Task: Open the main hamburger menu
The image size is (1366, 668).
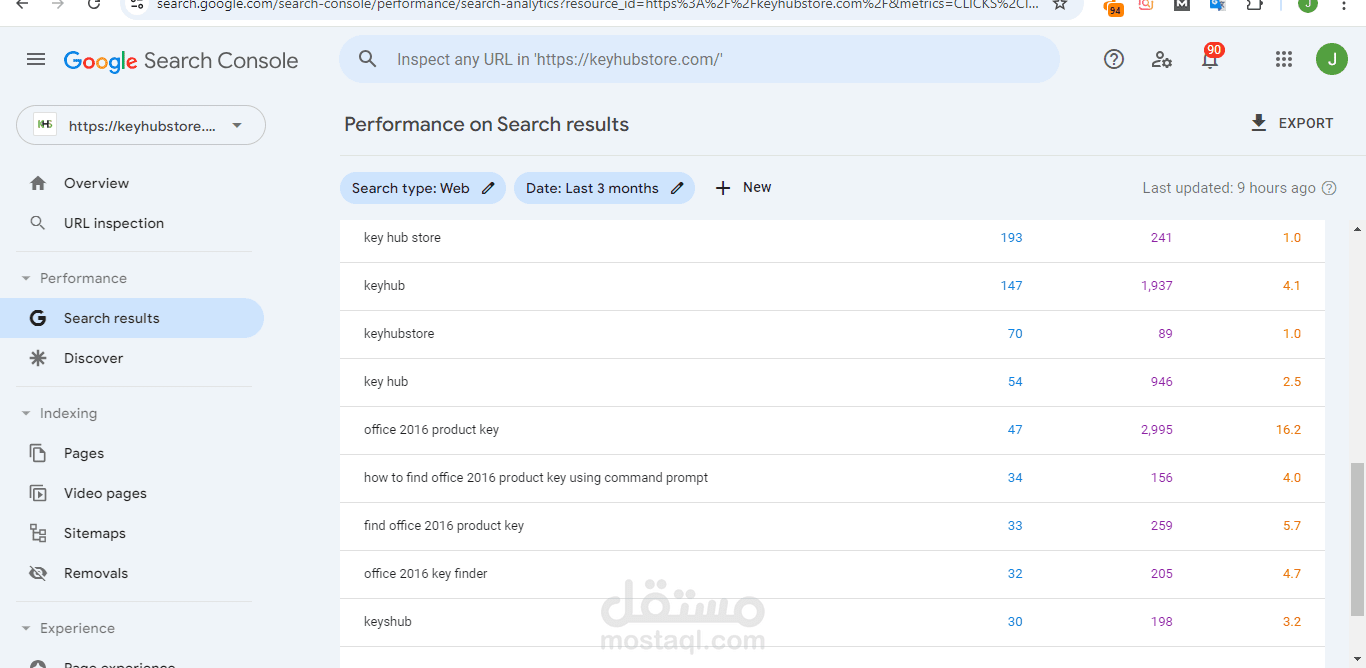Action: click(x=36, y=60)
